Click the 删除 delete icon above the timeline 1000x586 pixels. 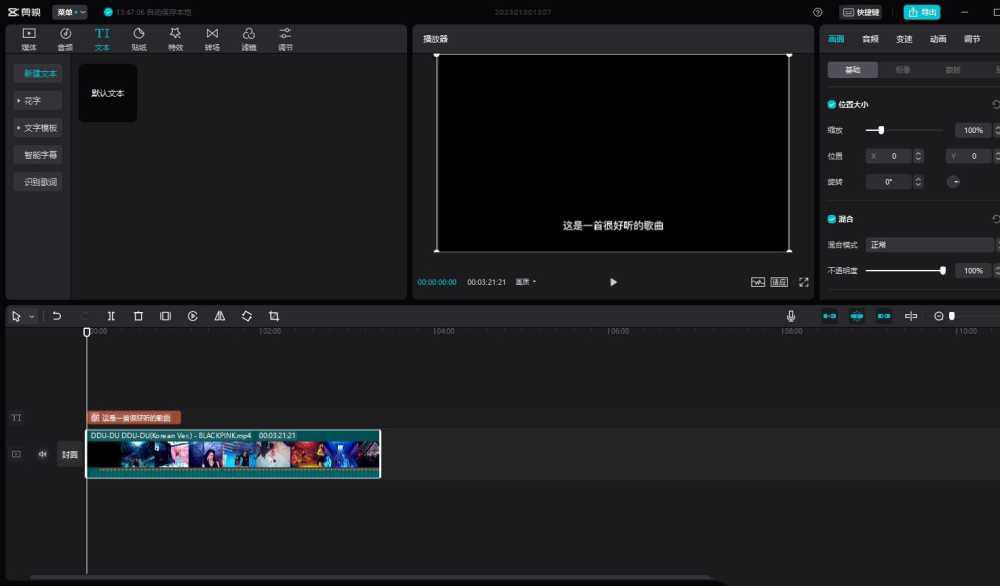pos(138,316)
